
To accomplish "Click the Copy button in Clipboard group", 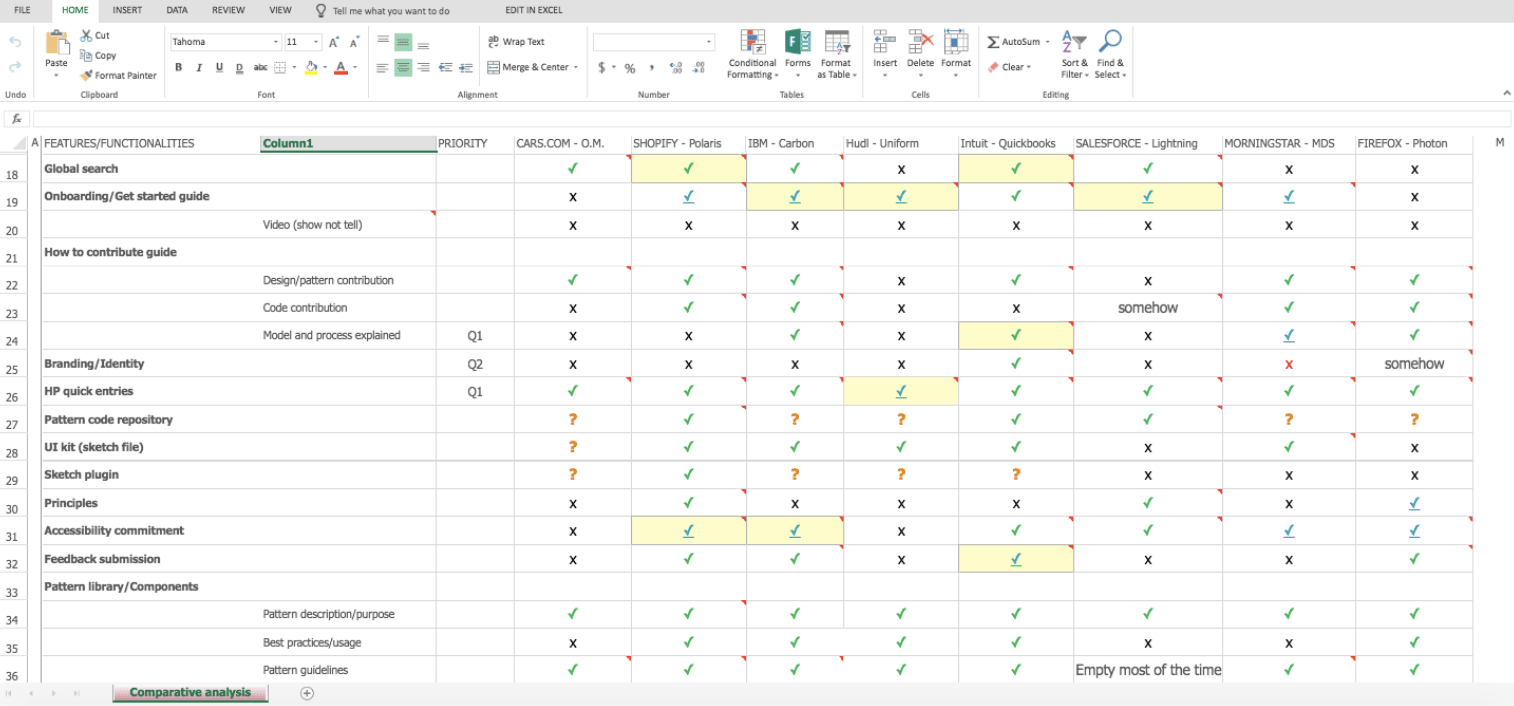I will (x=98, y=55).
